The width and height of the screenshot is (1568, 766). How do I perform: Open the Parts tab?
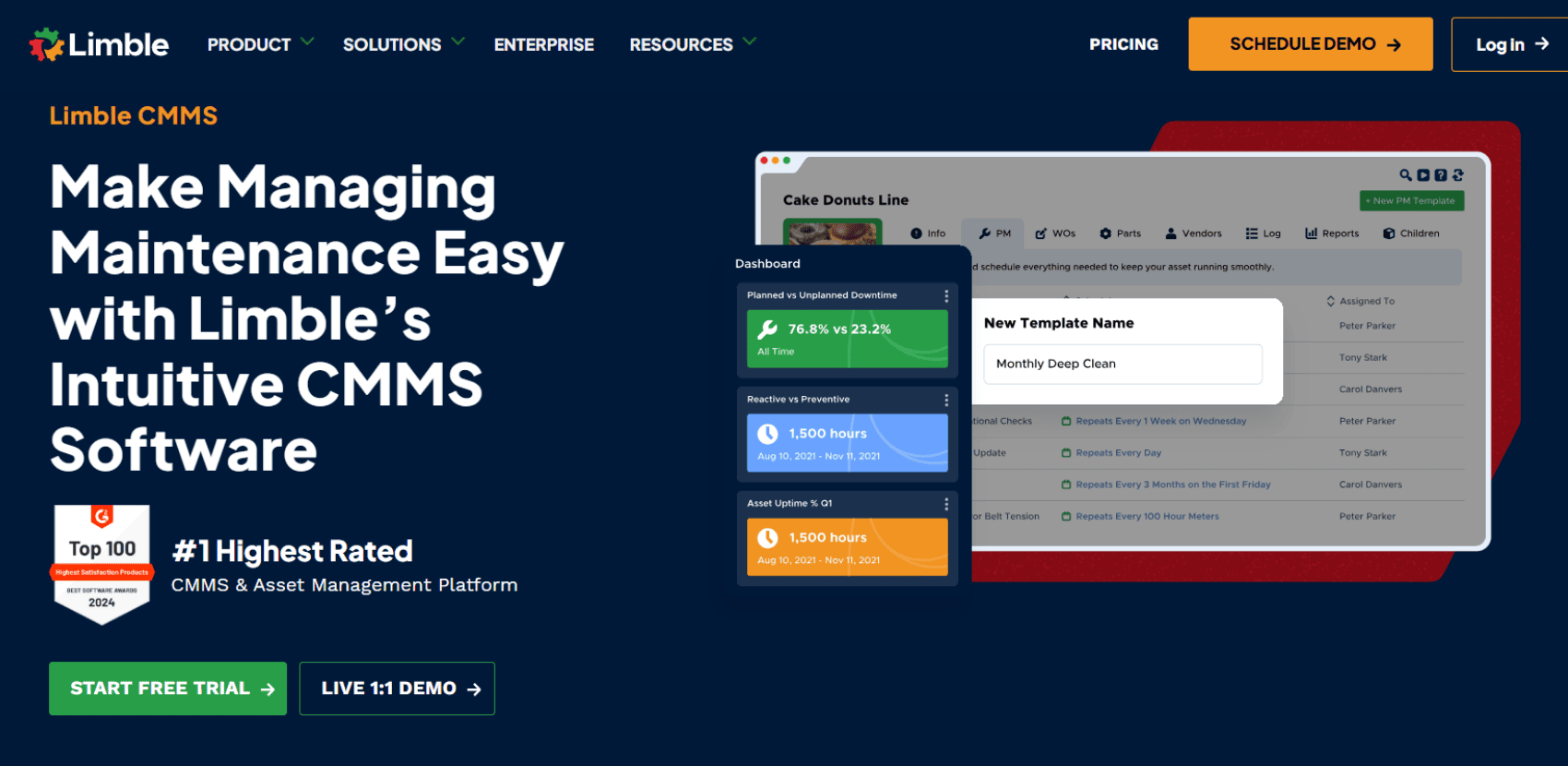(1121, 233)
